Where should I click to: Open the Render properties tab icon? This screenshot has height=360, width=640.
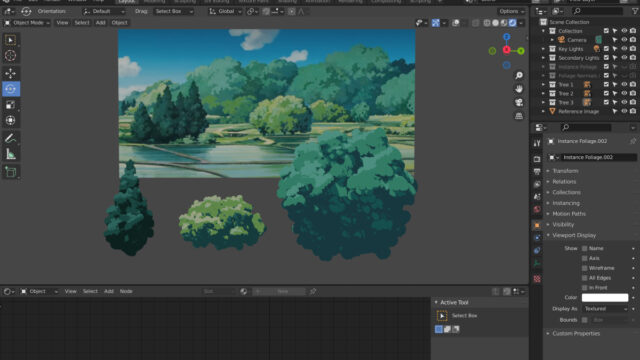pos(537,159)
